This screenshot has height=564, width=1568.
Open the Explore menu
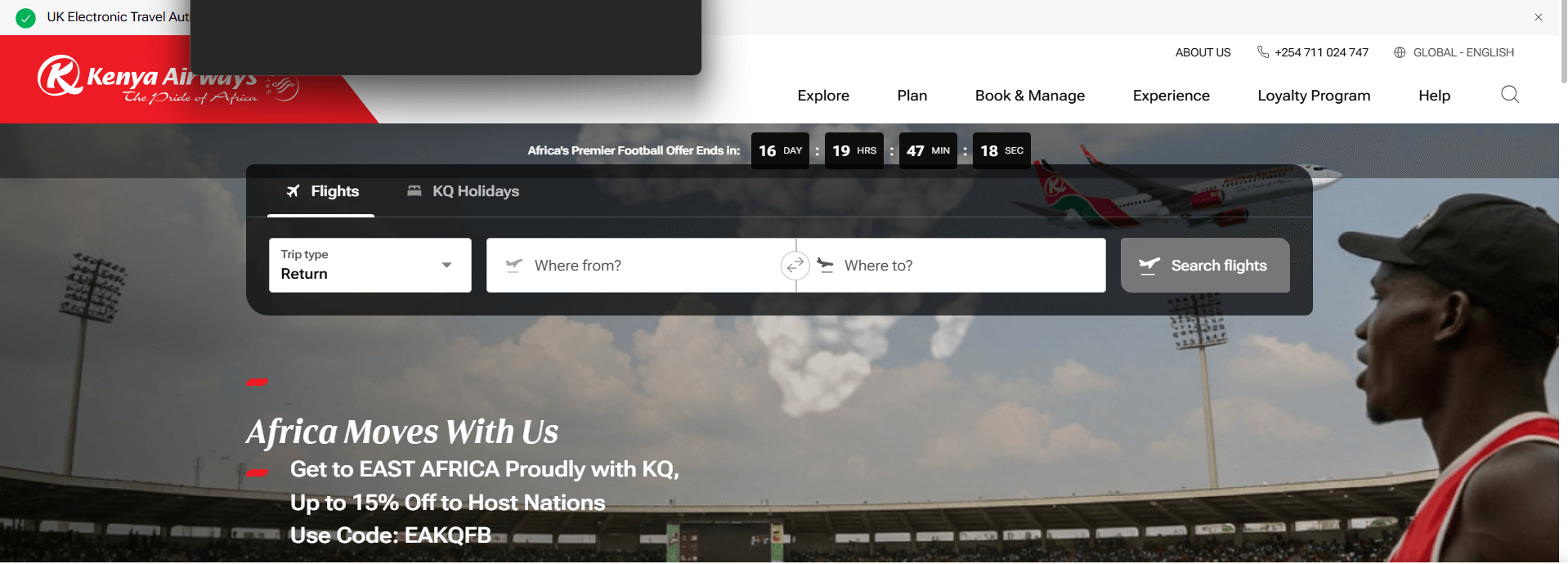pos(823,96)
